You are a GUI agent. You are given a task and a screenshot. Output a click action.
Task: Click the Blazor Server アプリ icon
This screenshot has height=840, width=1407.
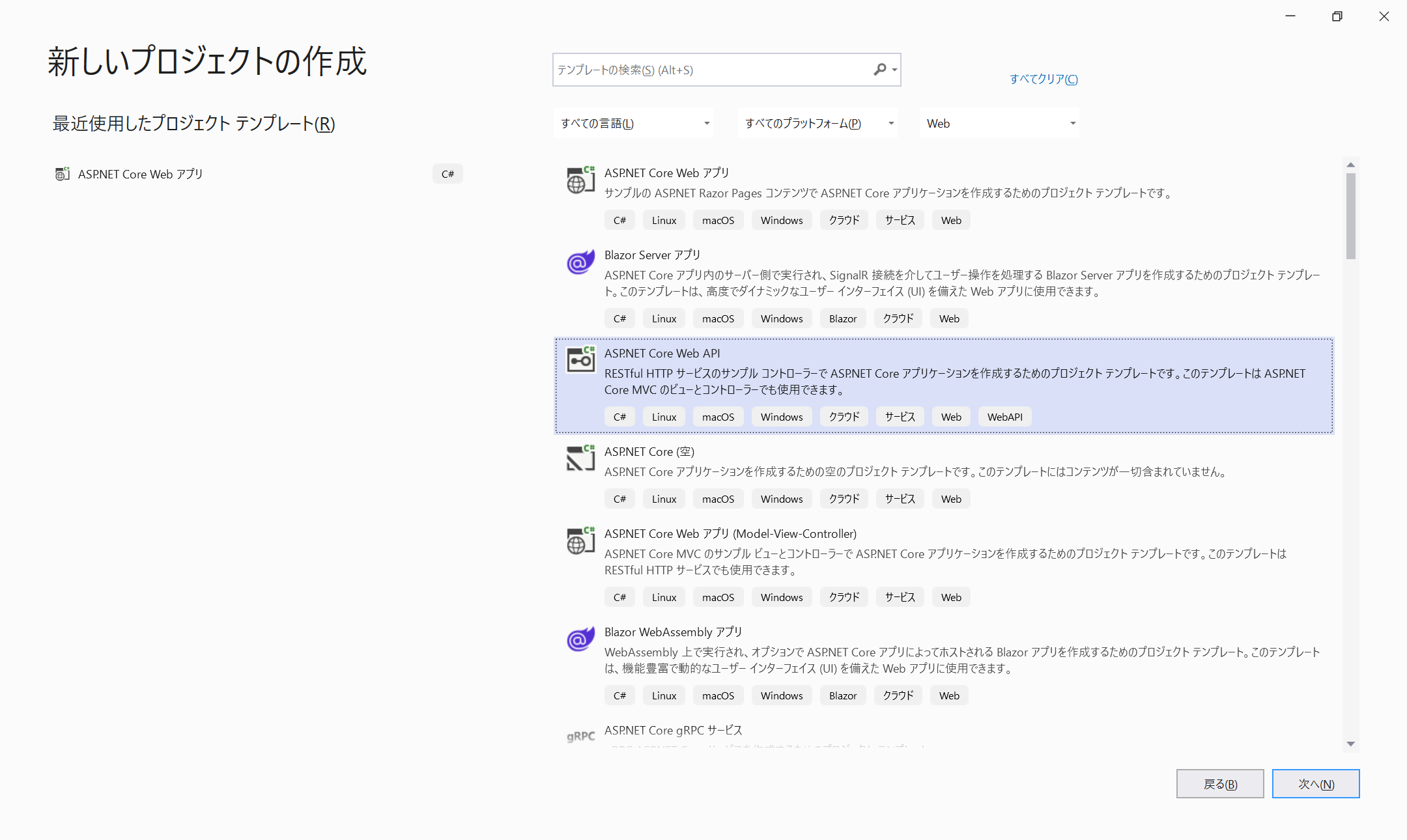(580, 262)
